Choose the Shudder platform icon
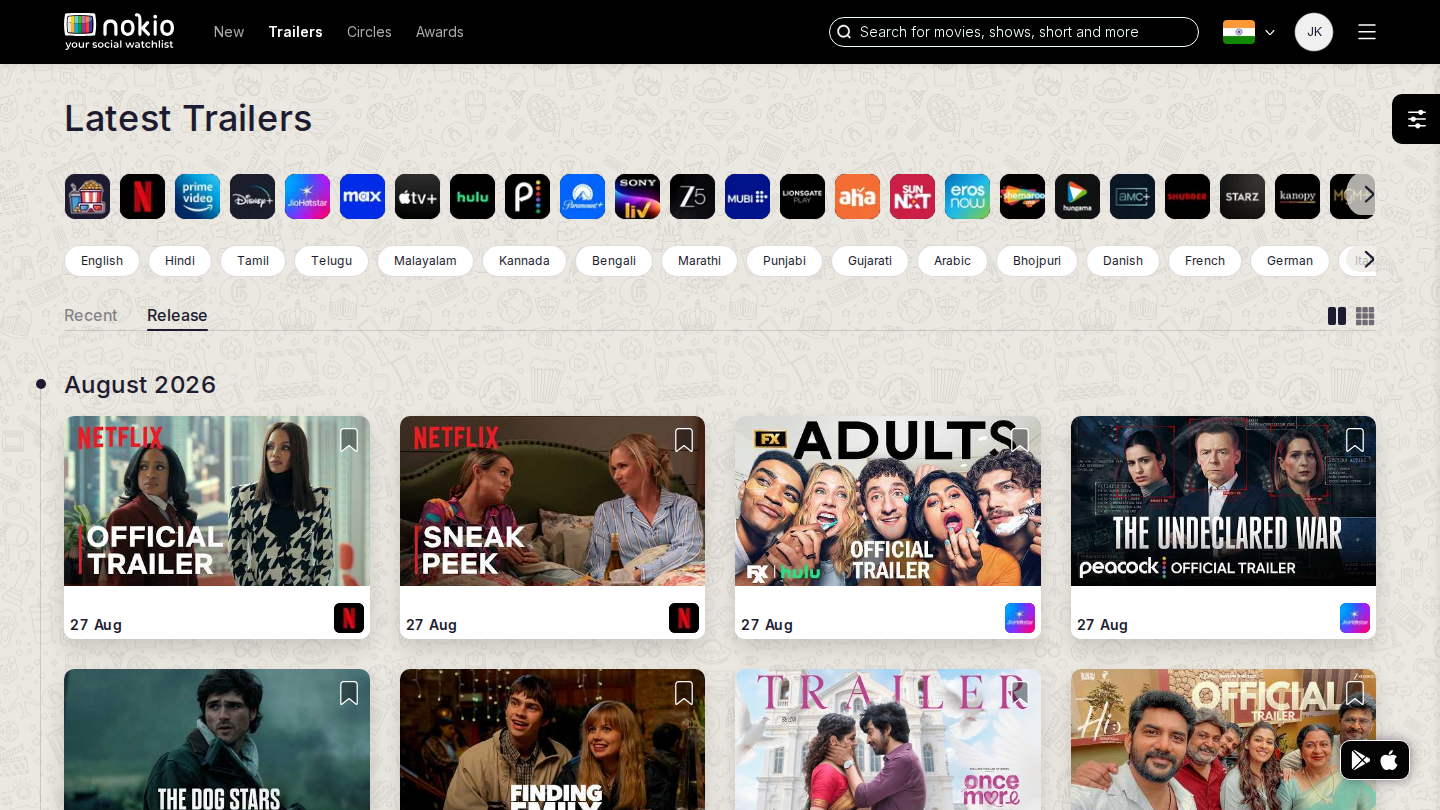1440x810 pixels. (x=1187, y=196)
